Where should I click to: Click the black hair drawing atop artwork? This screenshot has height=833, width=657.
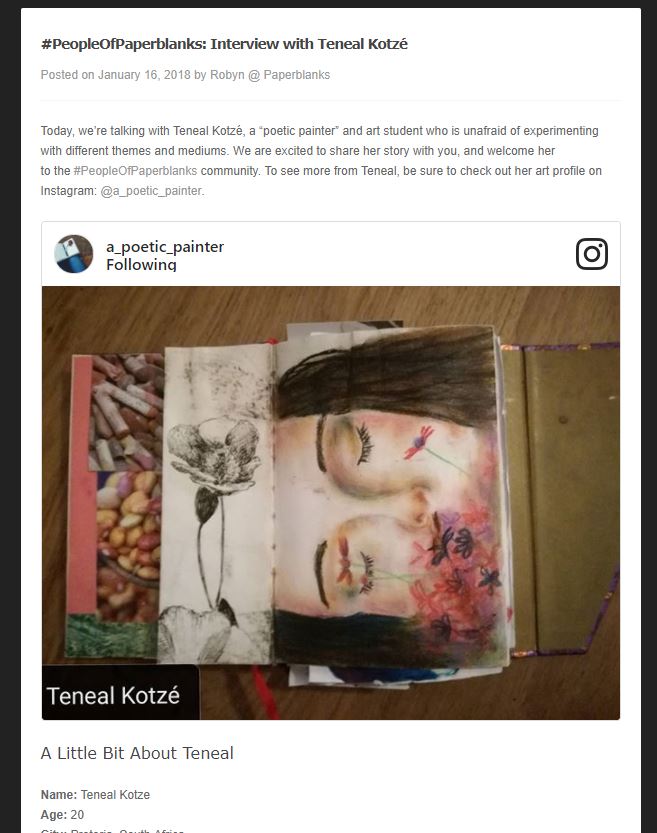(x=390, y=375)
